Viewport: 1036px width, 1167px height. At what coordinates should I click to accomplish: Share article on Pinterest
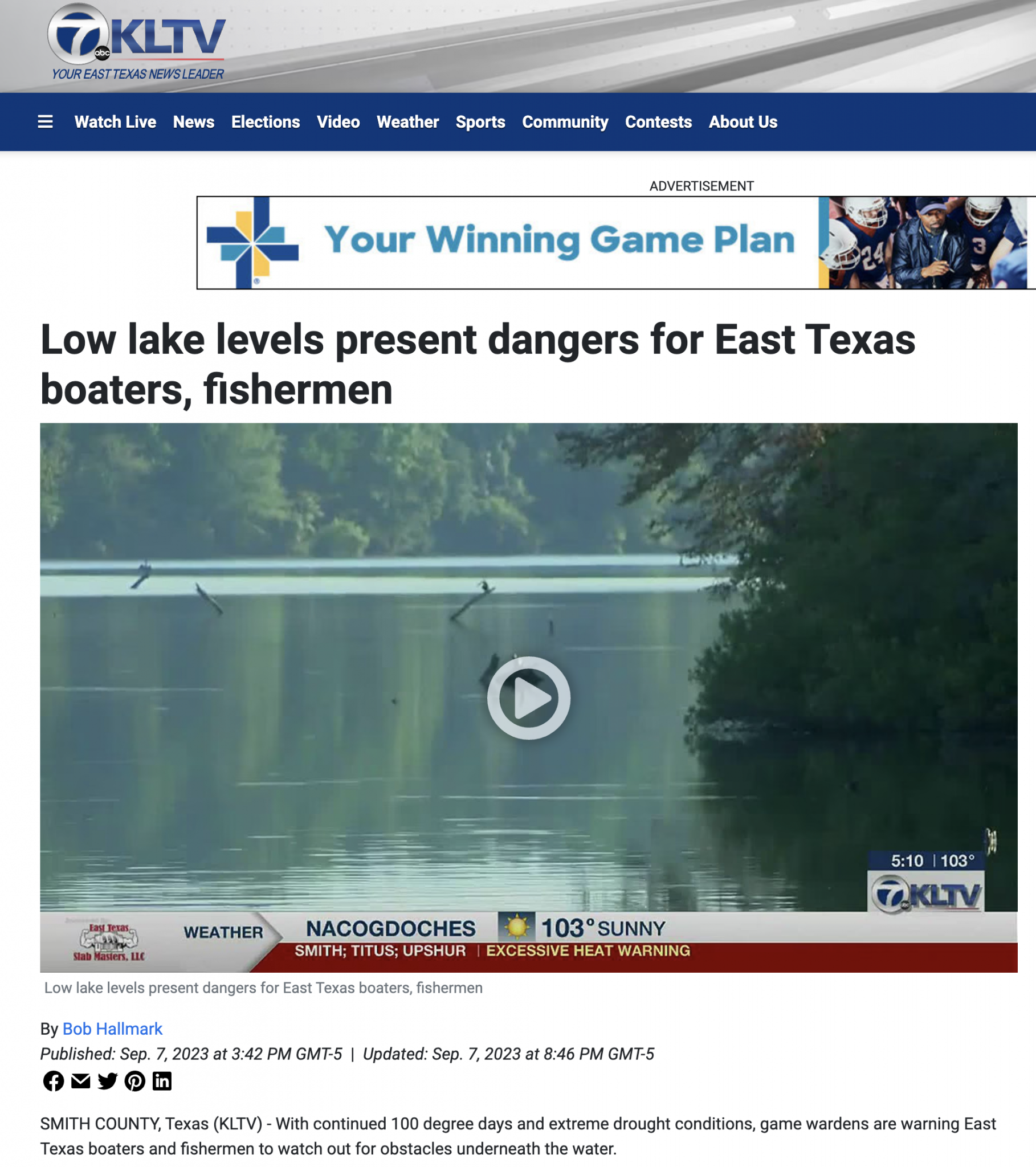tap(135, 1081)
